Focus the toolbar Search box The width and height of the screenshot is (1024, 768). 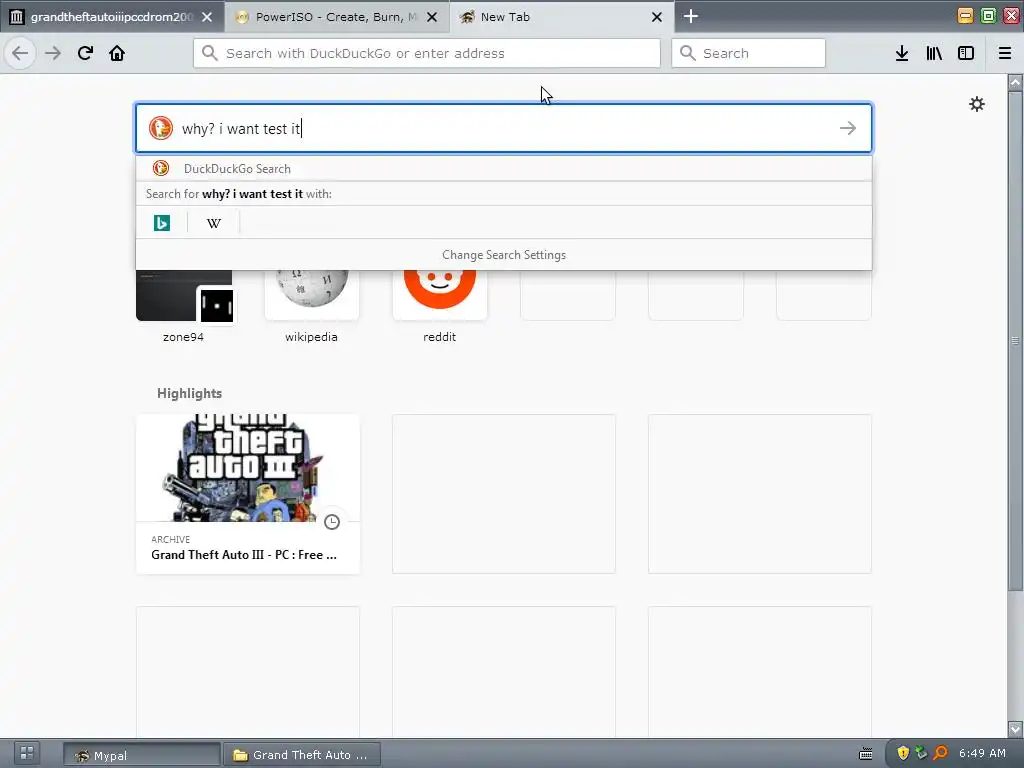coord(748,53)
